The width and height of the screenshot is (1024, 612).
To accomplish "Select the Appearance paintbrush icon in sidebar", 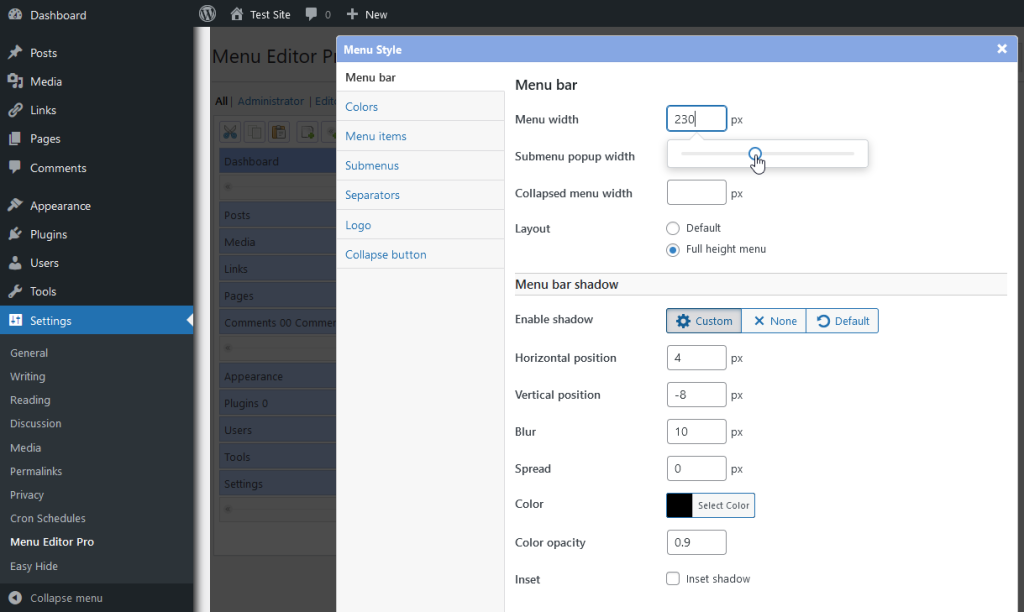I will (x=17, y=205).
